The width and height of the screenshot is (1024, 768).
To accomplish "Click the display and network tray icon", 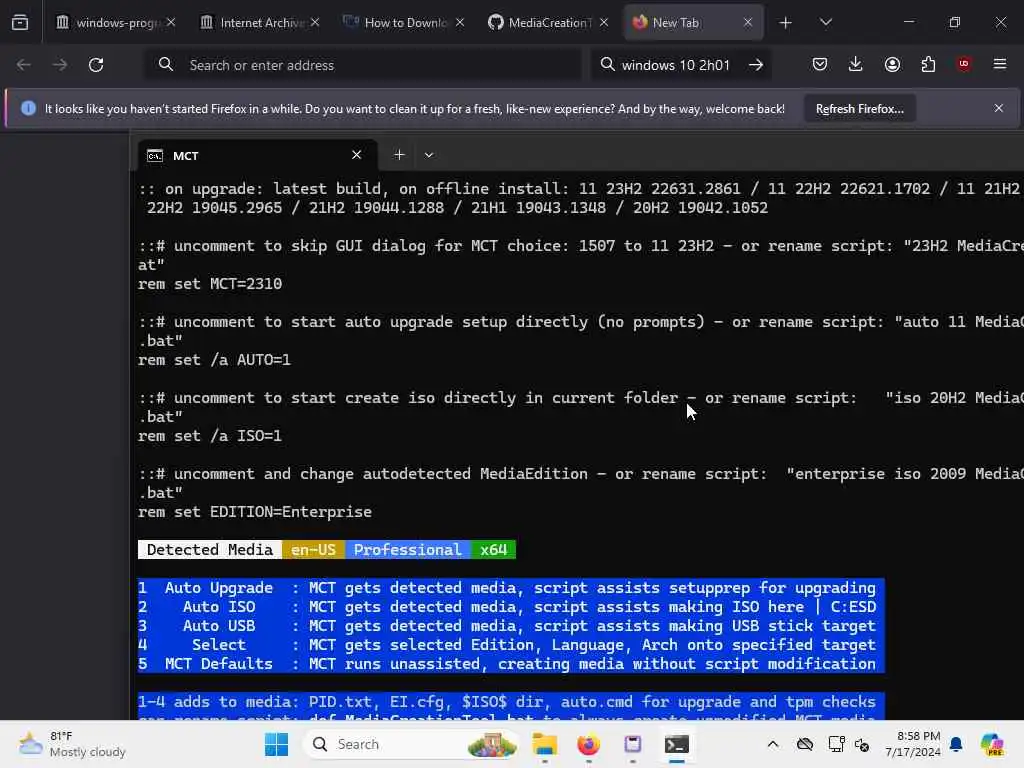I will (x=836, y=744).
